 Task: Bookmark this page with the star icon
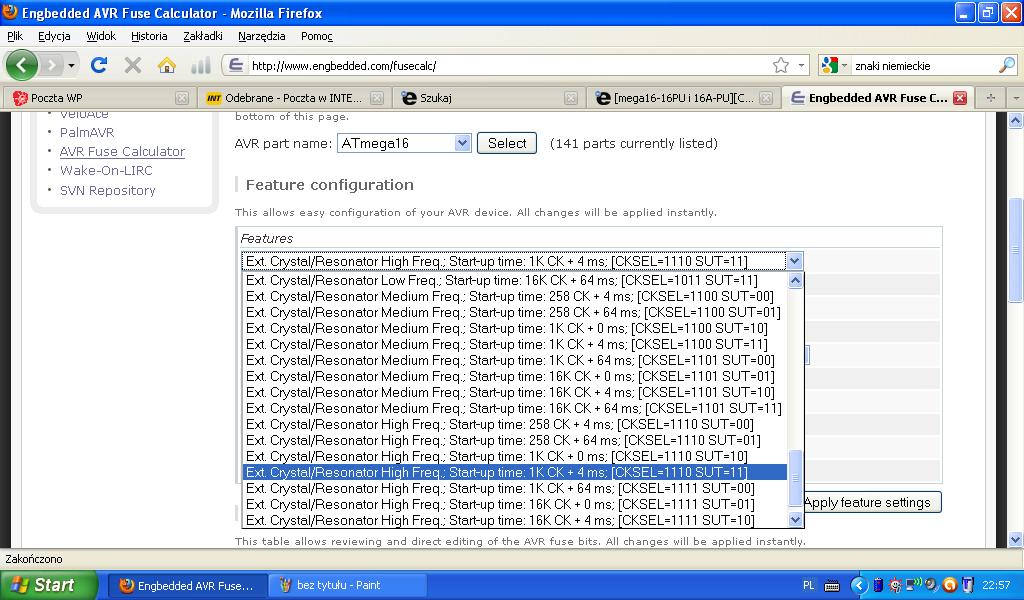coord(780,65)
